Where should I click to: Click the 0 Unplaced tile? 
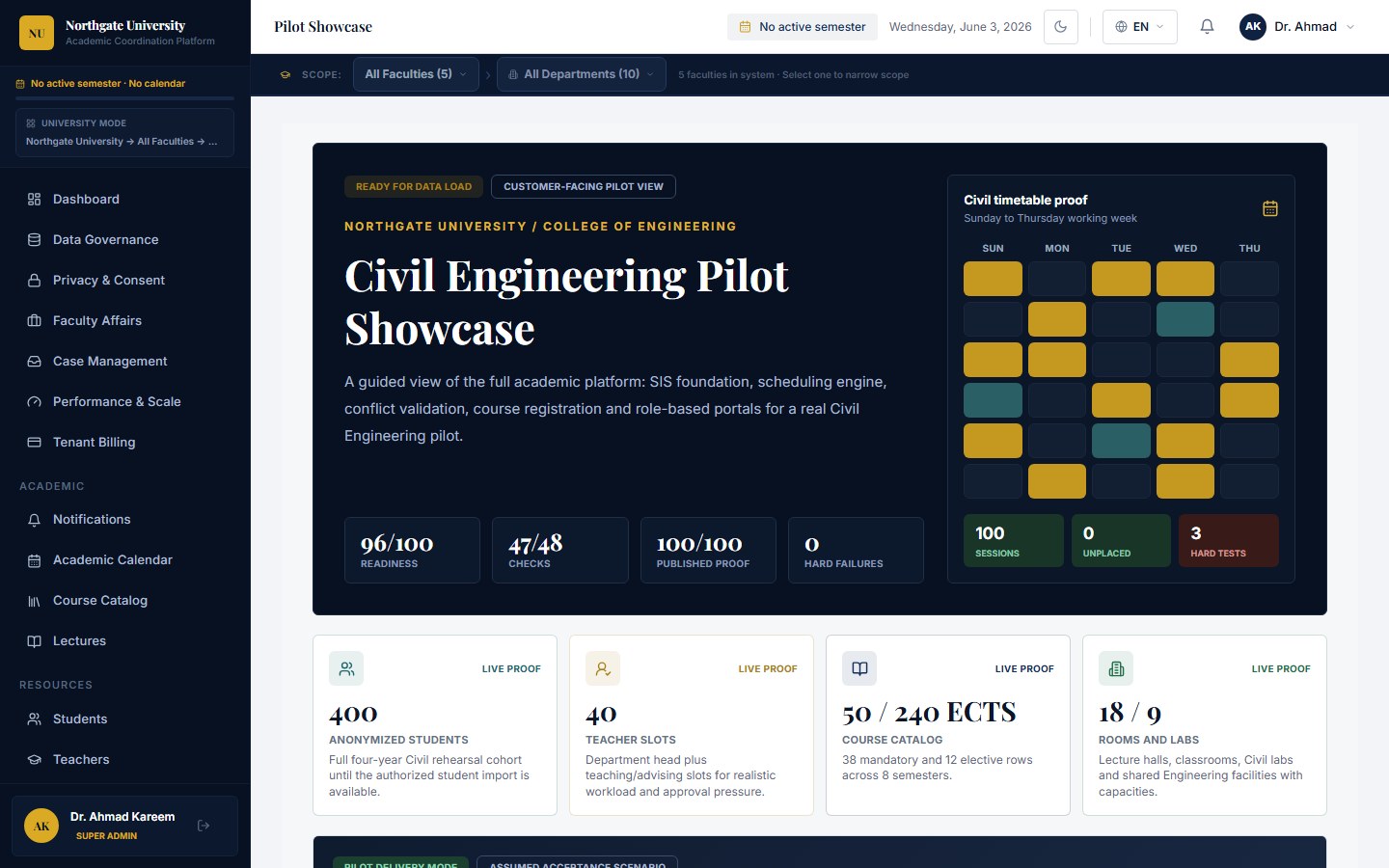(1121, 540)
